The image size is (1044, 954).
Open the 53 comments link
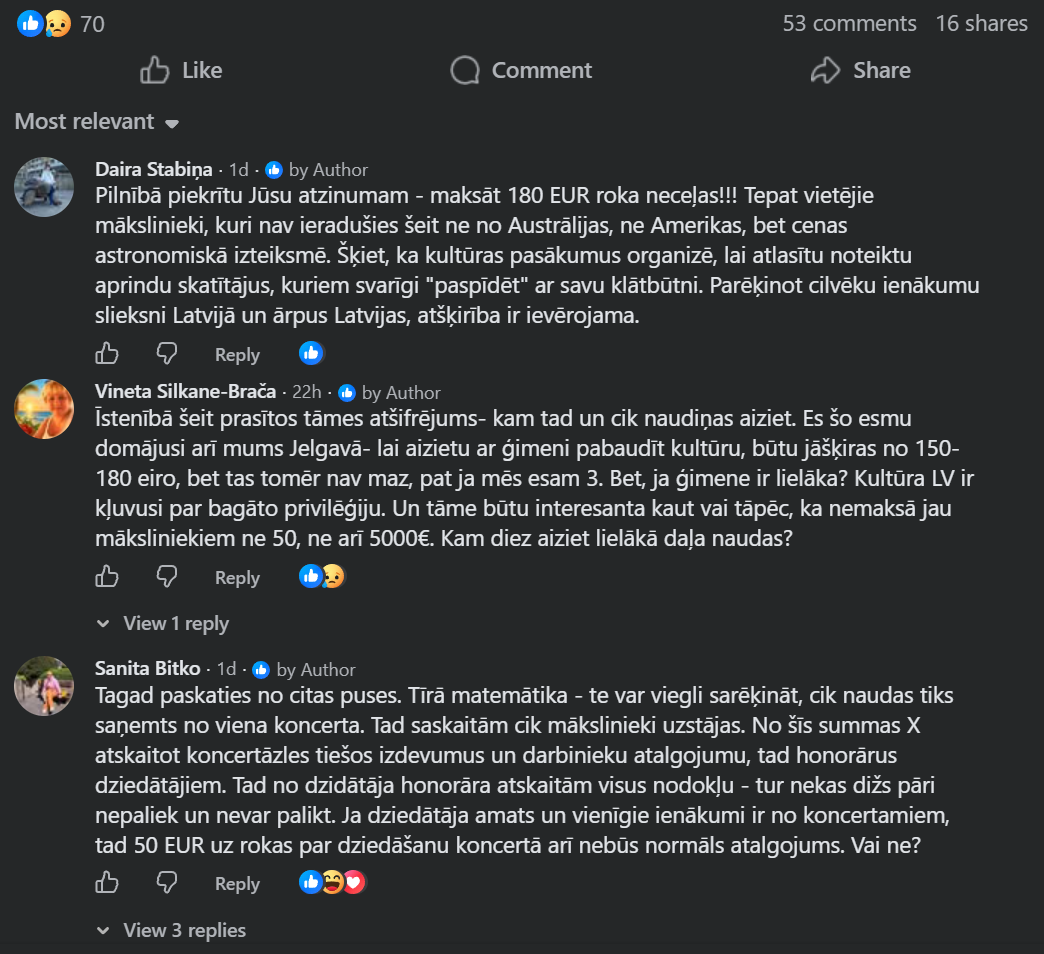(849, 23)
